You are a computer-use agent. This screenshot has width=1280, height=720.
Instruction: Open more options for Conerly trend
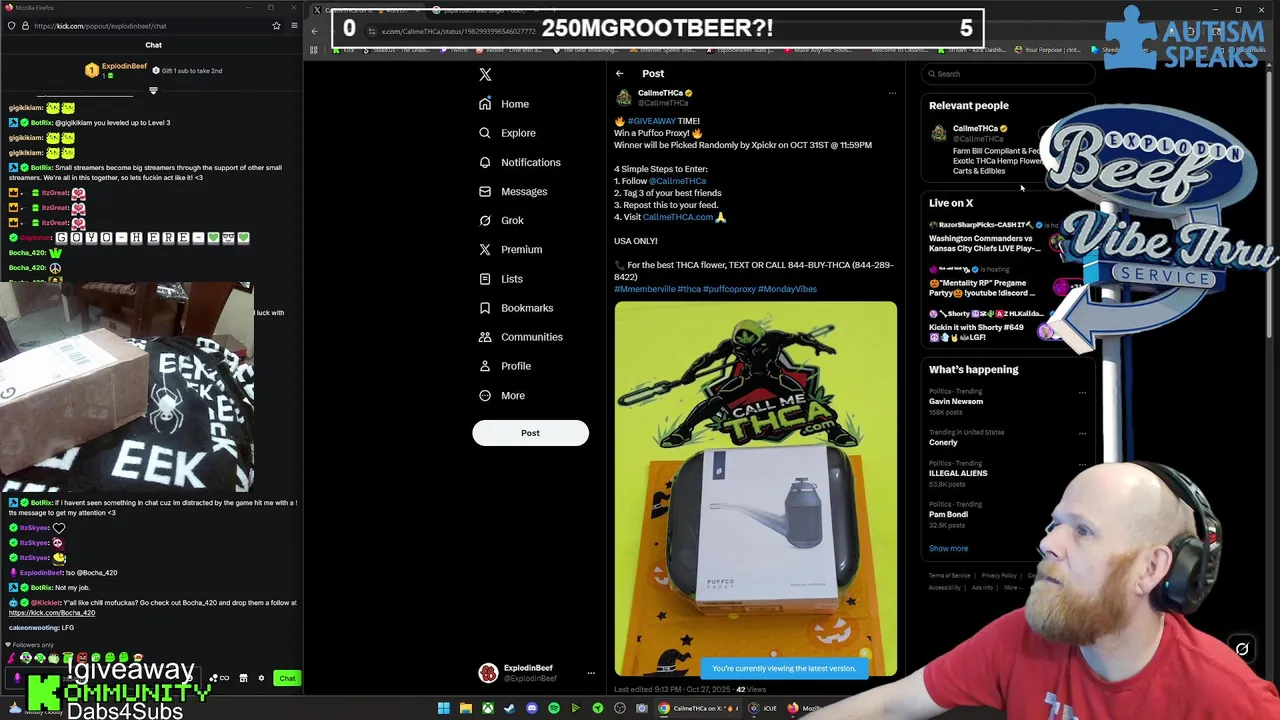[x=1082, y=434]
